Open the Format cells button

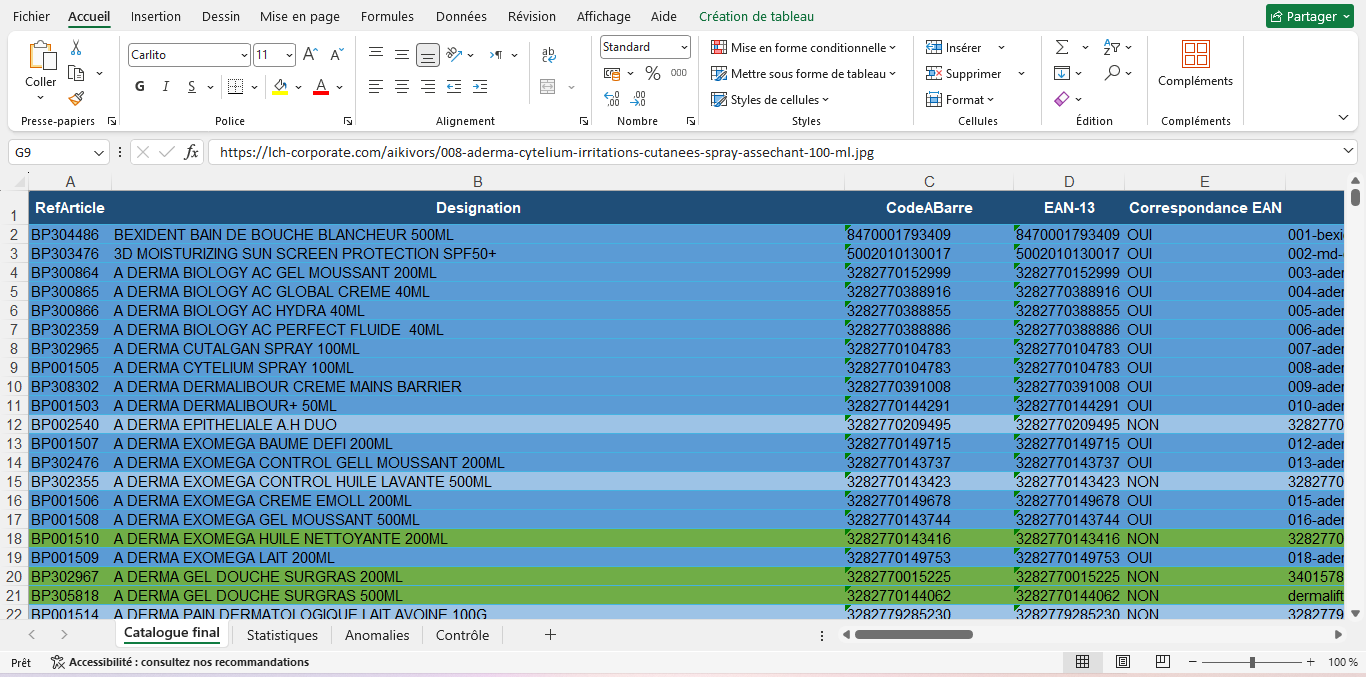960,99
